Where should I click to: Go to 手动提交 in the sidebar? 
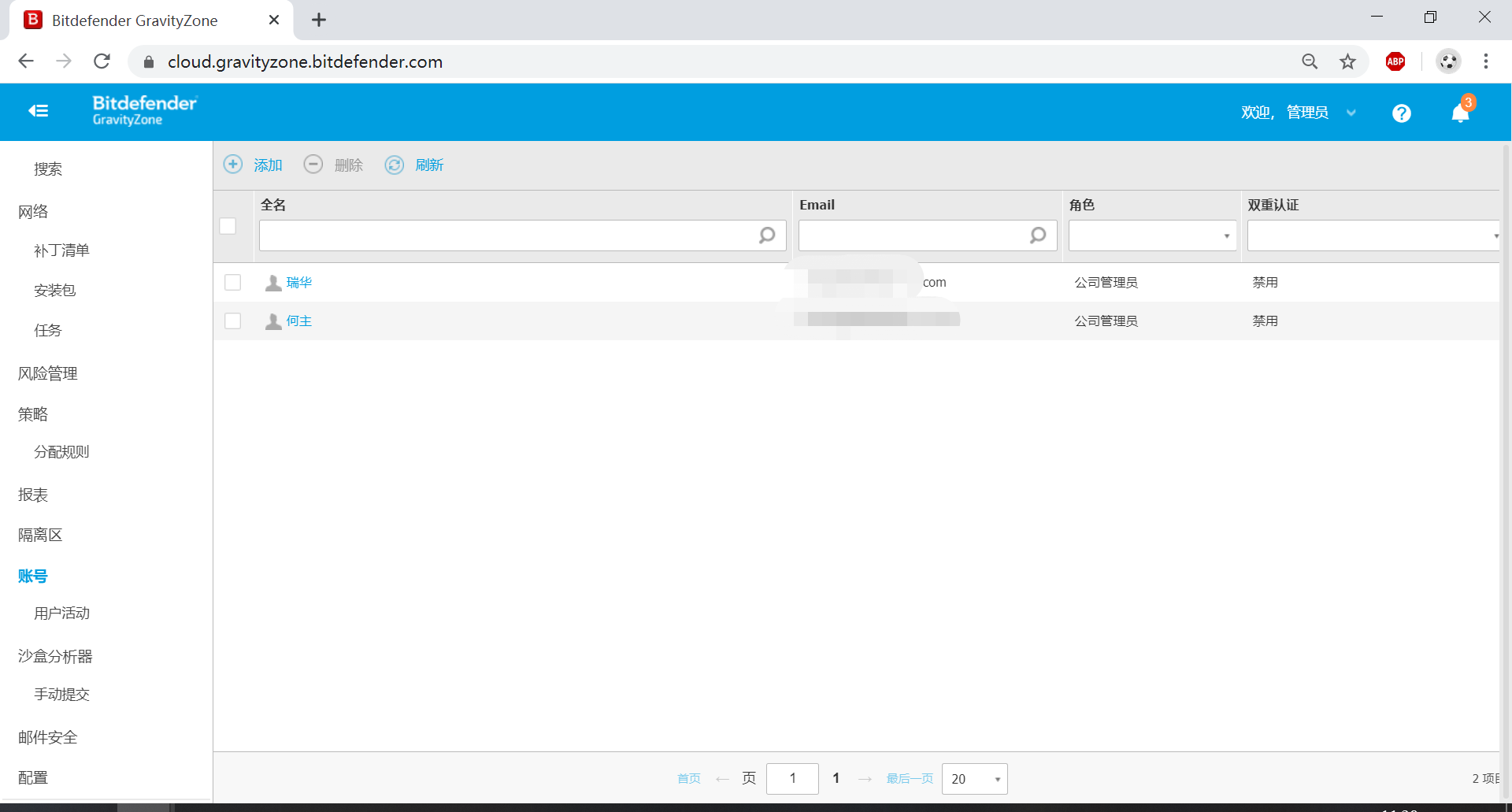coord(61,695)
